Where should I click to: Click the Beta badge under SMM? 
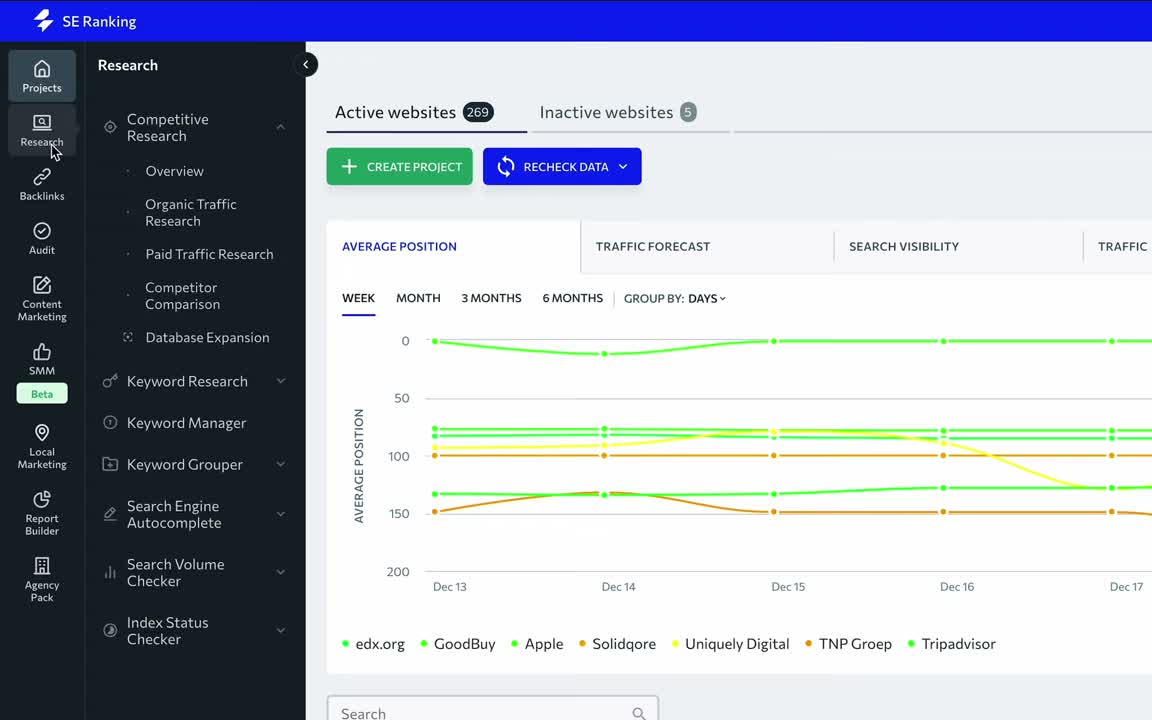click(42, 394)
